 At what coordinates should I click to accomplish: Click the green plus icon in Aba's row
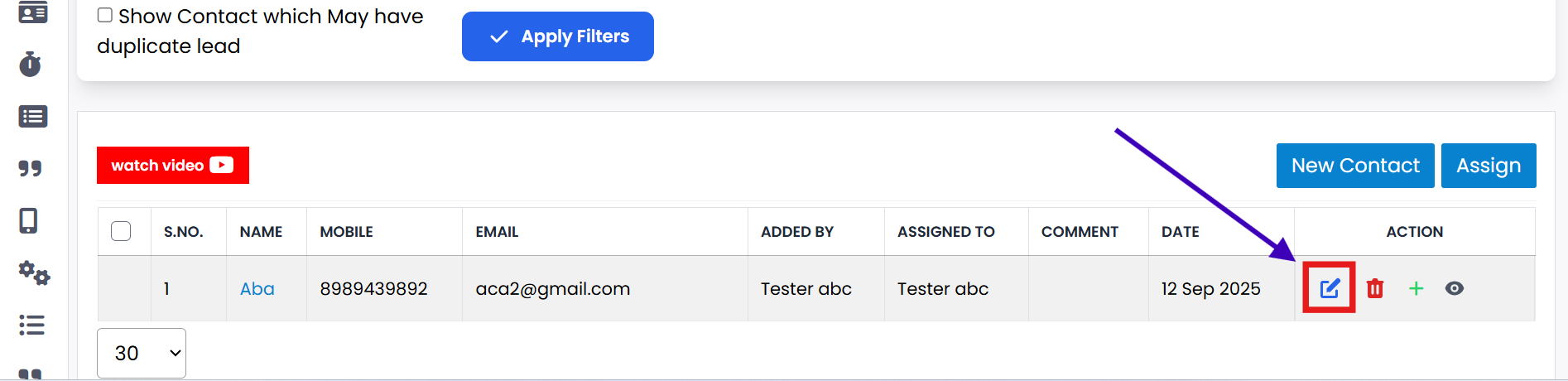pos(1416,288)
